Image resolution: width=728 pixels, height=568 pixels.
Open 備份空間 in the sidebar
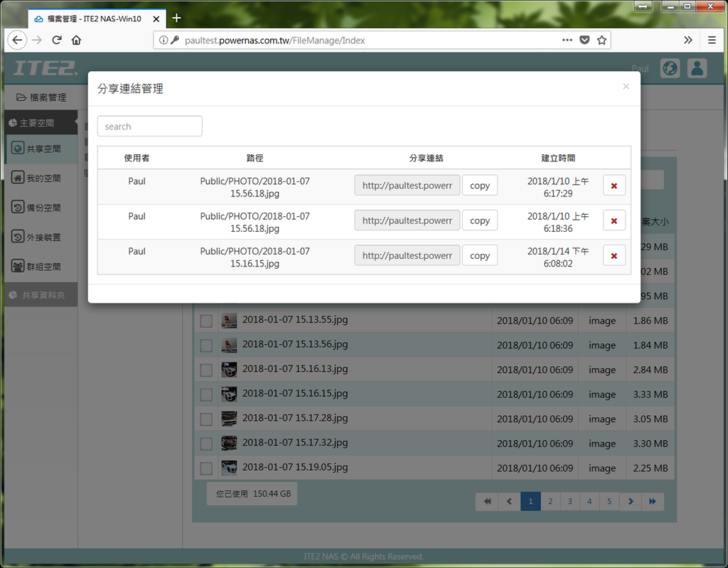point(38,208)
